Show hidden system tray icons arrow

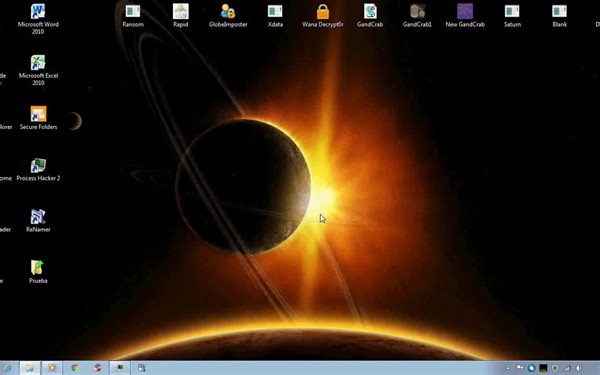click(x=508, y=368)
